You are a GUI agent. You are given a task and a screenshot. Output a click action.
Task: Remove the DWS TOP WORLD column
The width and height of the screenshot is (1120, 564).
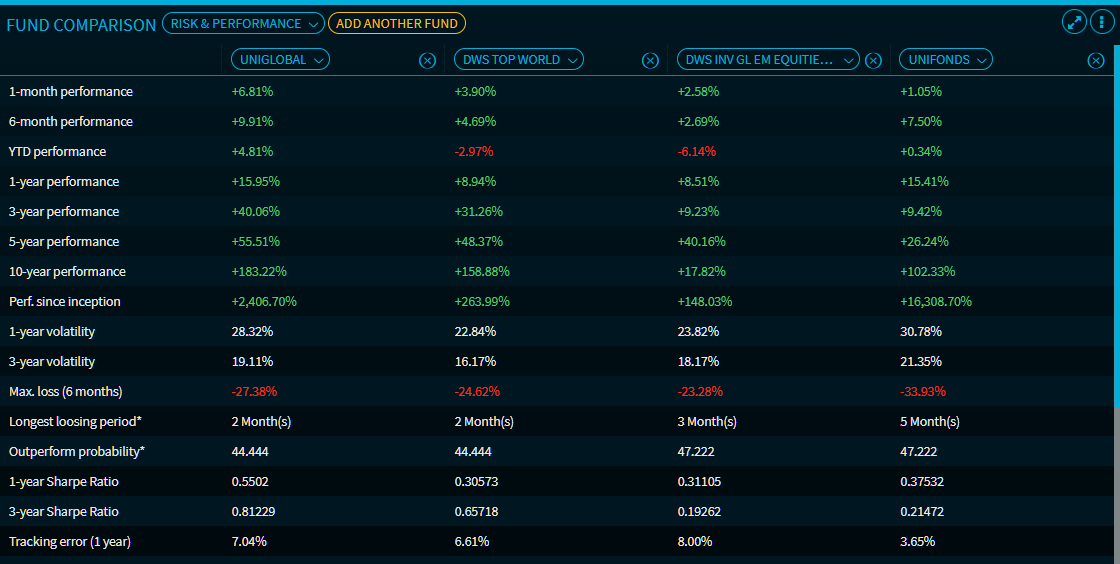pos(650,60)
